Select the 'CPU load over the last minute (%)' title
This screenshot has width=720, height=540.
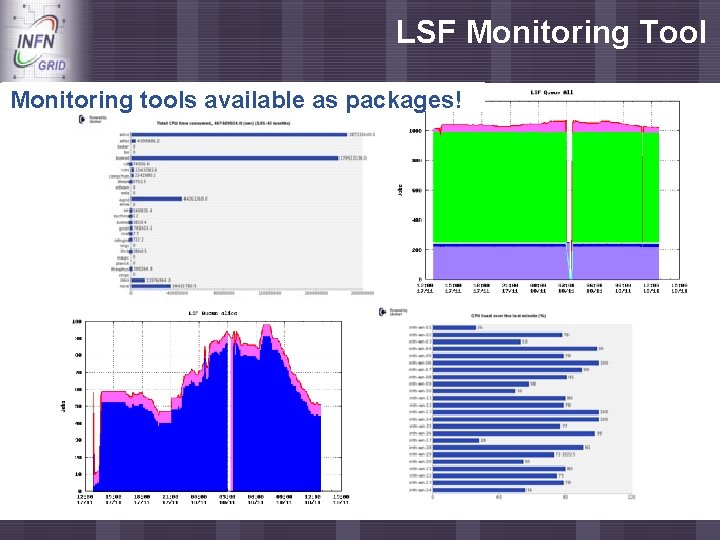click(x=508, y=315)
